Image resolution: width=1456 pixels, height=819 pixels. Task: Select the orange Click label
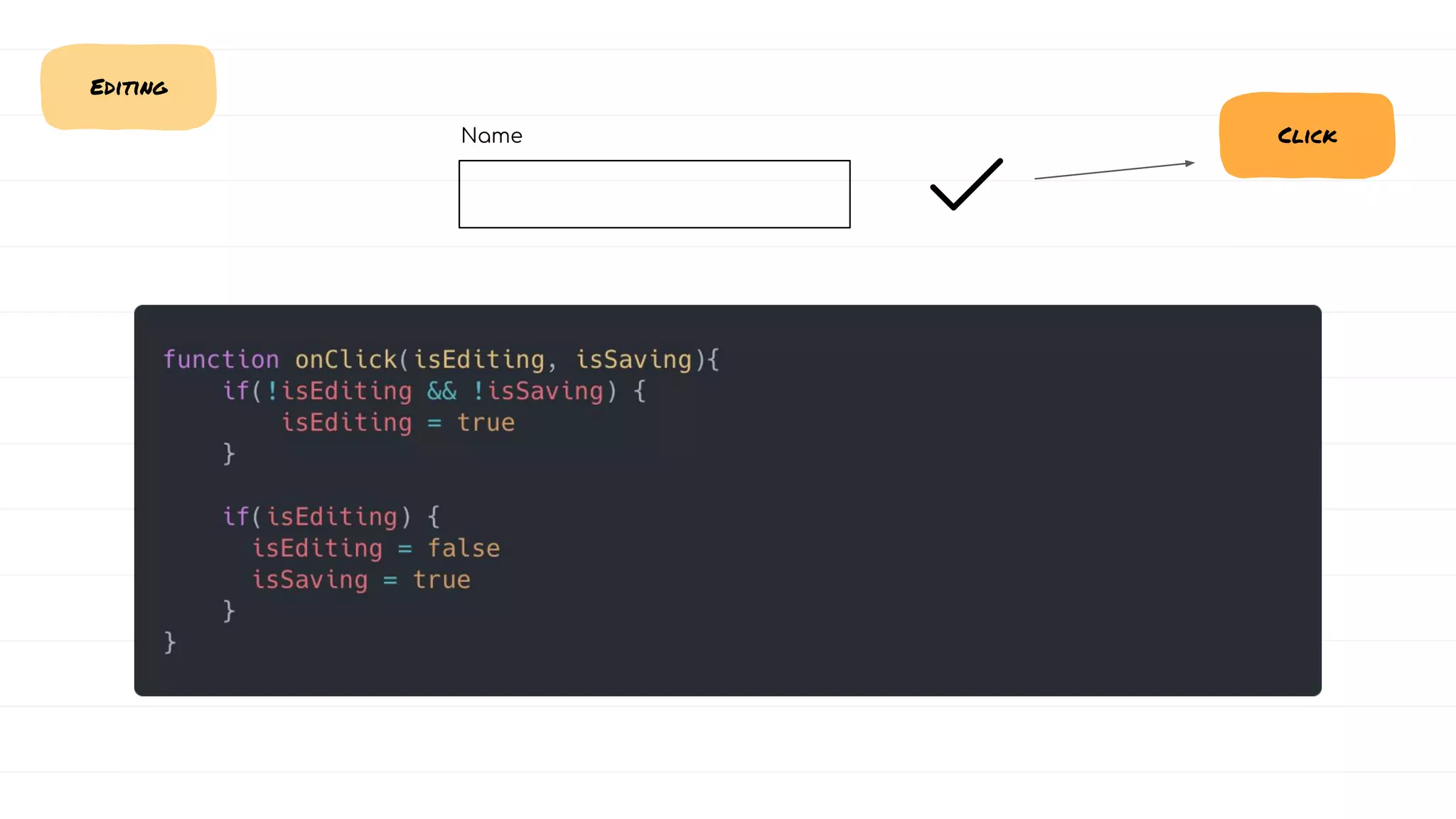click(x=1307, y=136)
